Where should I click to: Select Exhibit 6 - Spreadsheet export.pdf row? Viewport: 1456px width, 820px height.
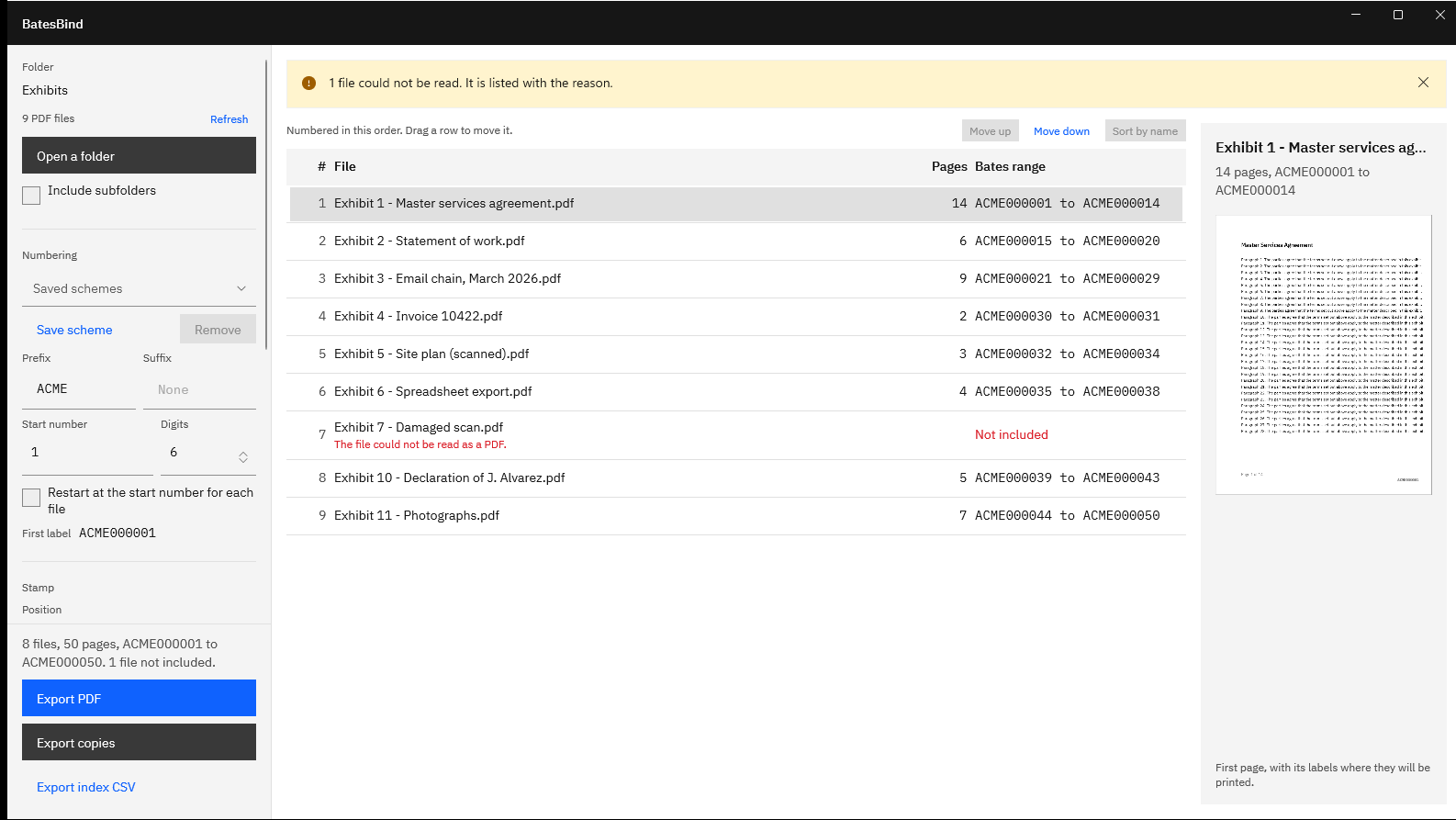tap(736, 391)
